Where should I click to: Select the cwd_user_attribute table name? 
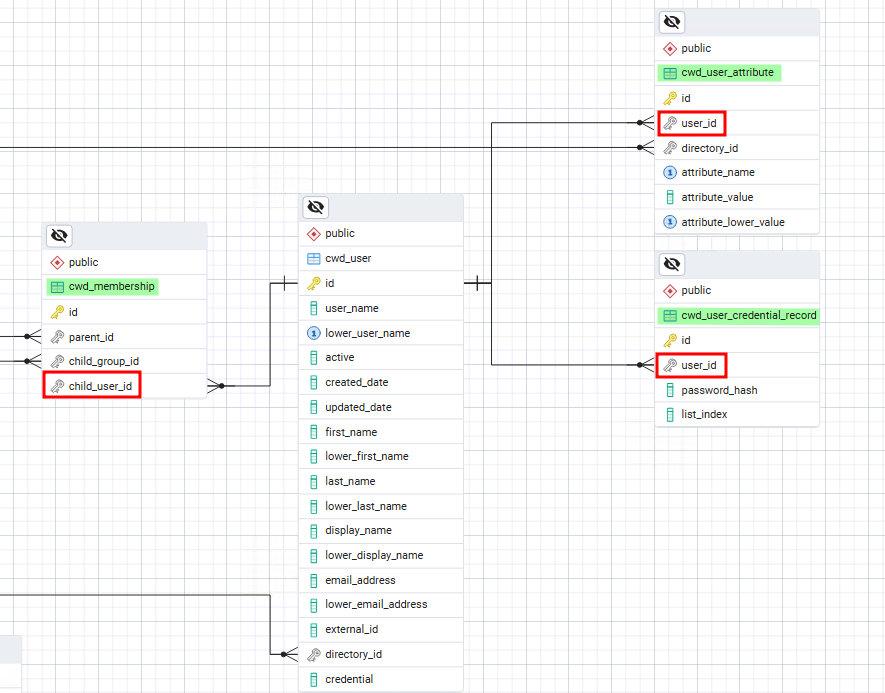727,72
